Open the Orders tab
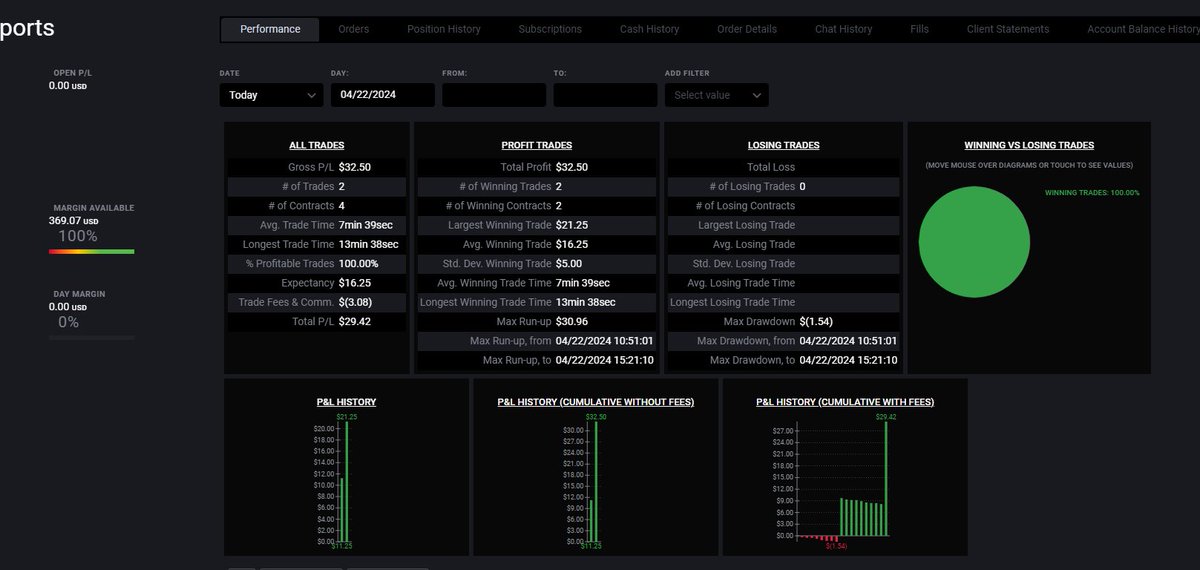This screenshot has width=1200, height=570. pyautogui.click(x=353, y=29)
